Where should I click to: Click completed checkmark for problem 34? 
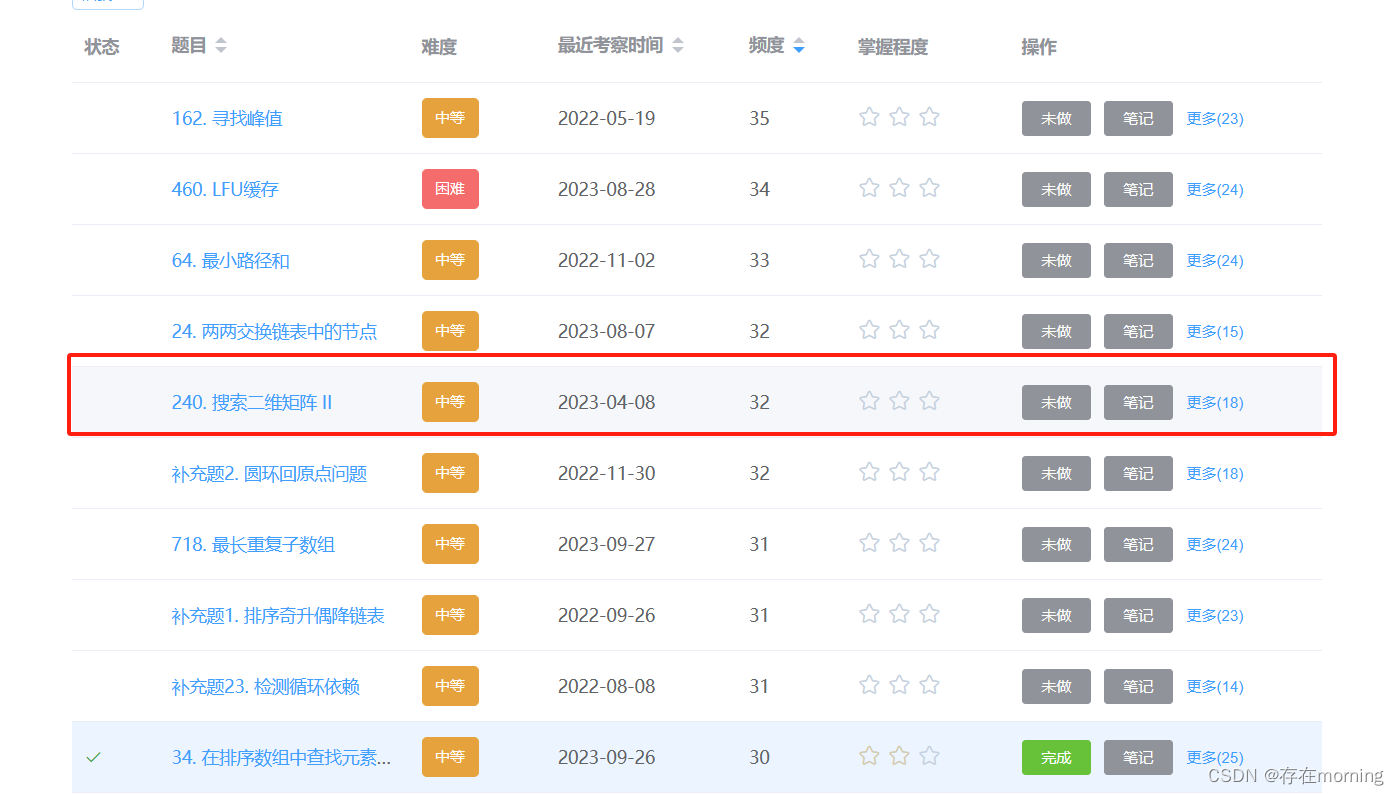(x=93, y=758)
